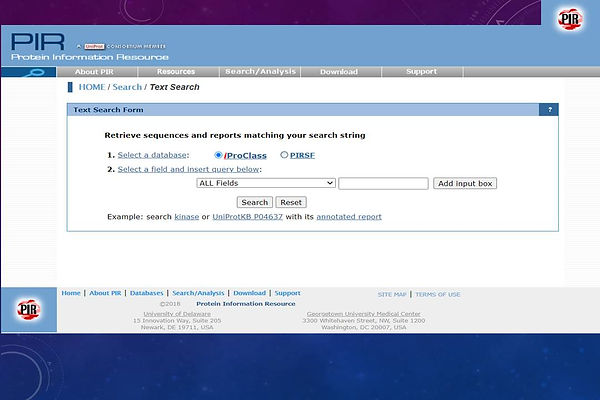Click the round PIR logo in top-right corner
The image size is (600, 400).
[570, 20]
